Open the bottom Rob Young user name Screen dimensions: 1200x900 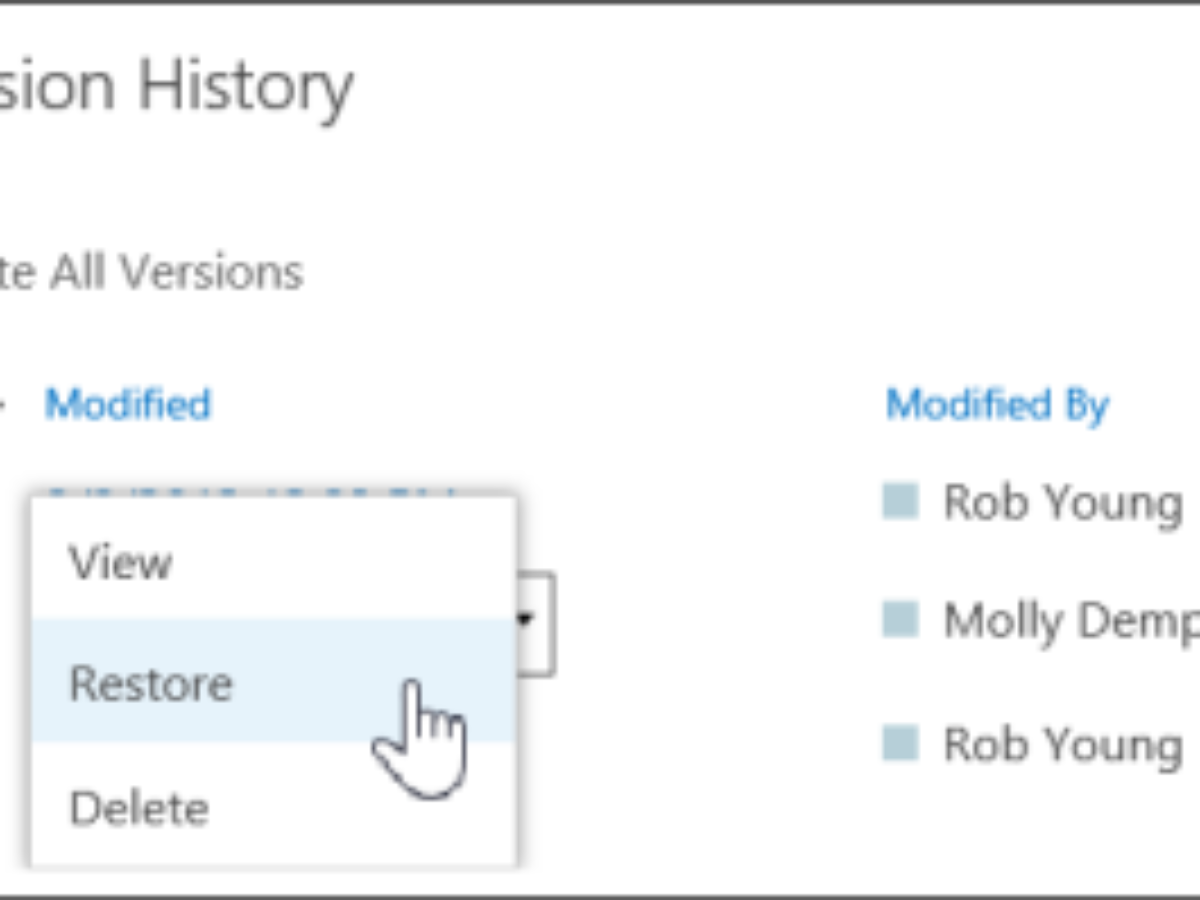pyautogui.click(x=1063, y=746)
